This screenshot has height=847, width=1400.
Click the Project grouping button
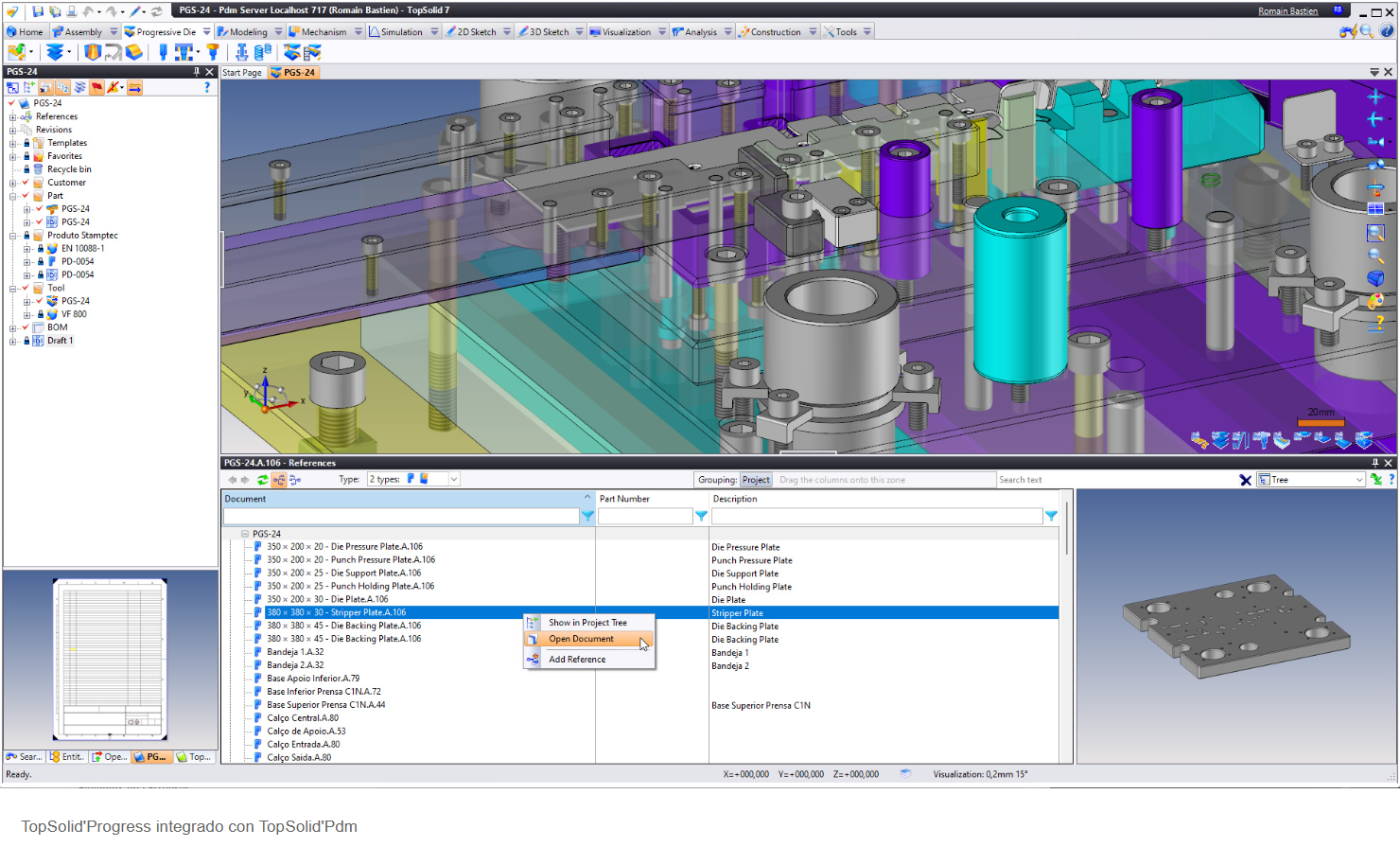coord(756,480)
